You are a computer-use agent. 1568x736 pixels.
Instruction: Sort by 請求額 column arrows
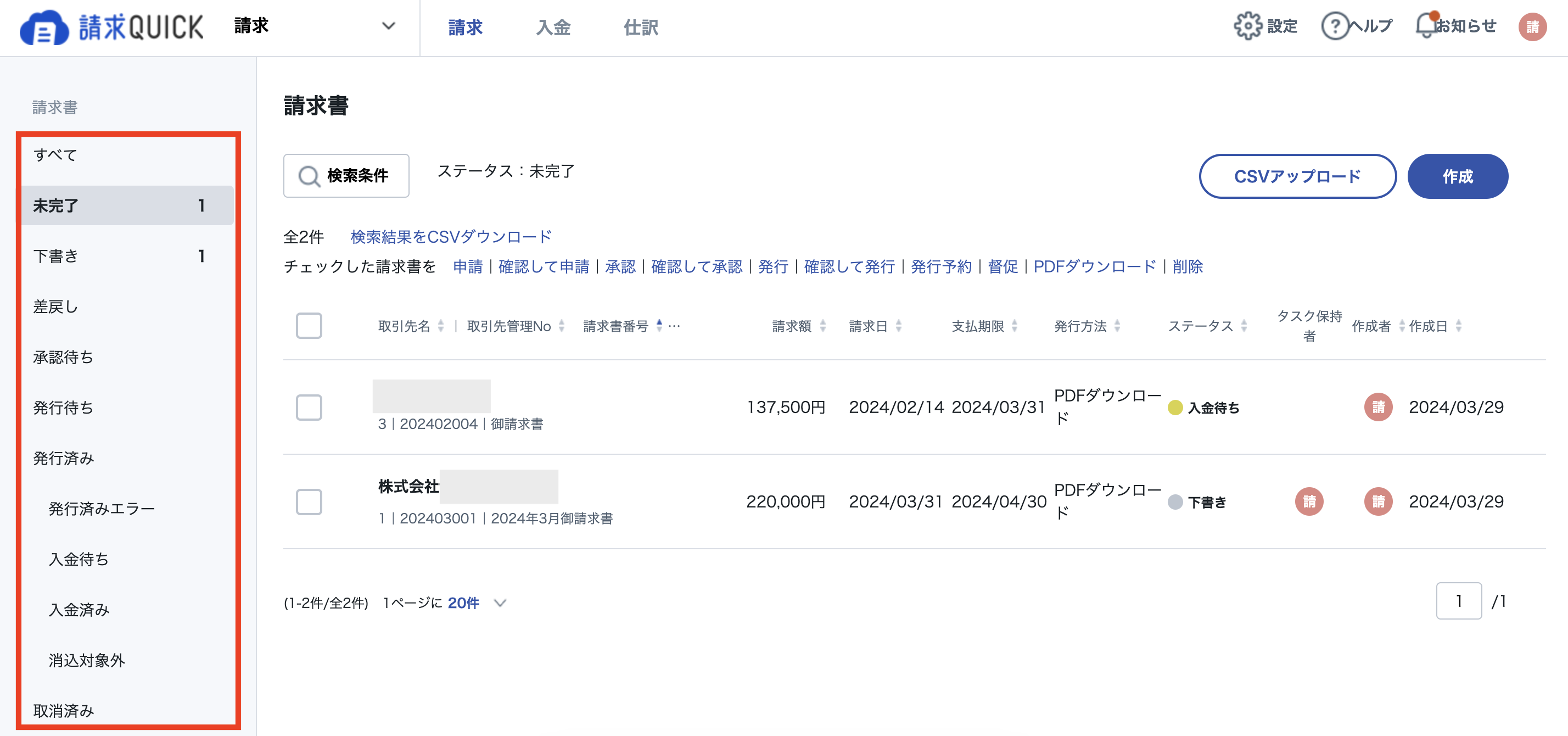822,326
